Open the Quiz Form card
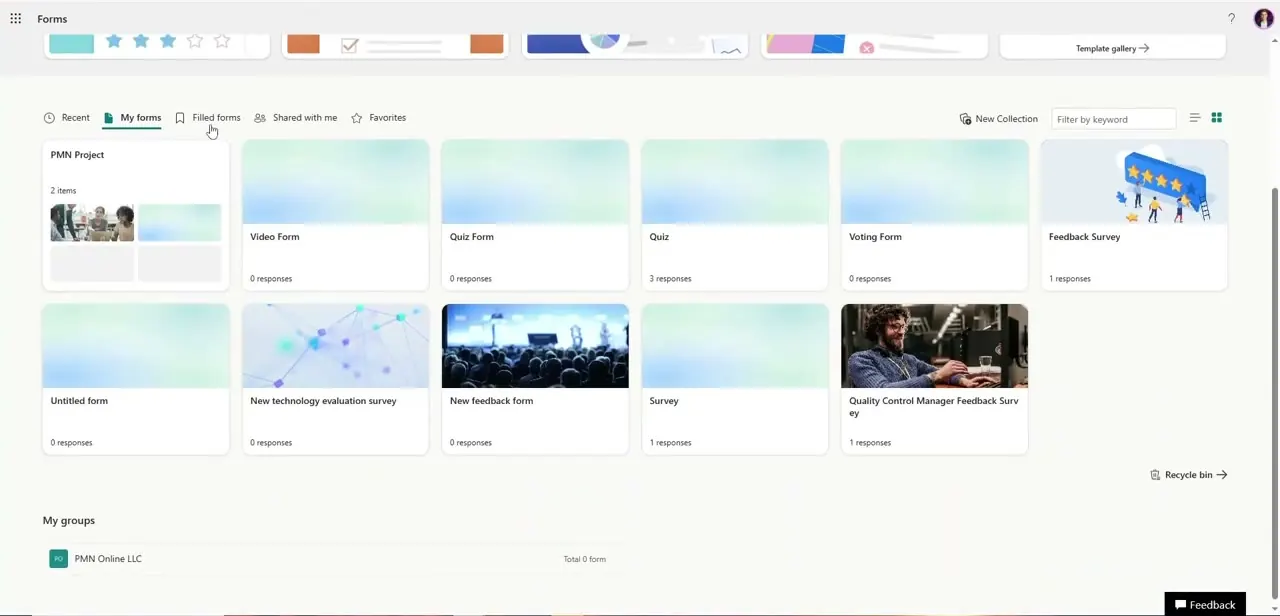The width and height of the screenshot is (1280, 616). (535, 216)
